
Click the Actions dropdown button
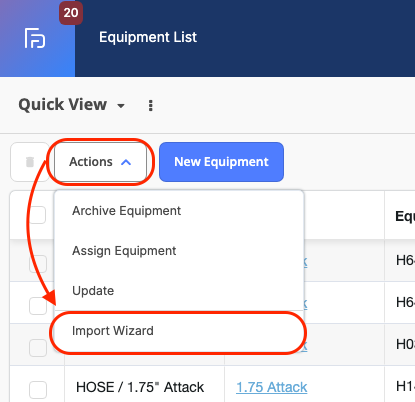coord(100,162)
